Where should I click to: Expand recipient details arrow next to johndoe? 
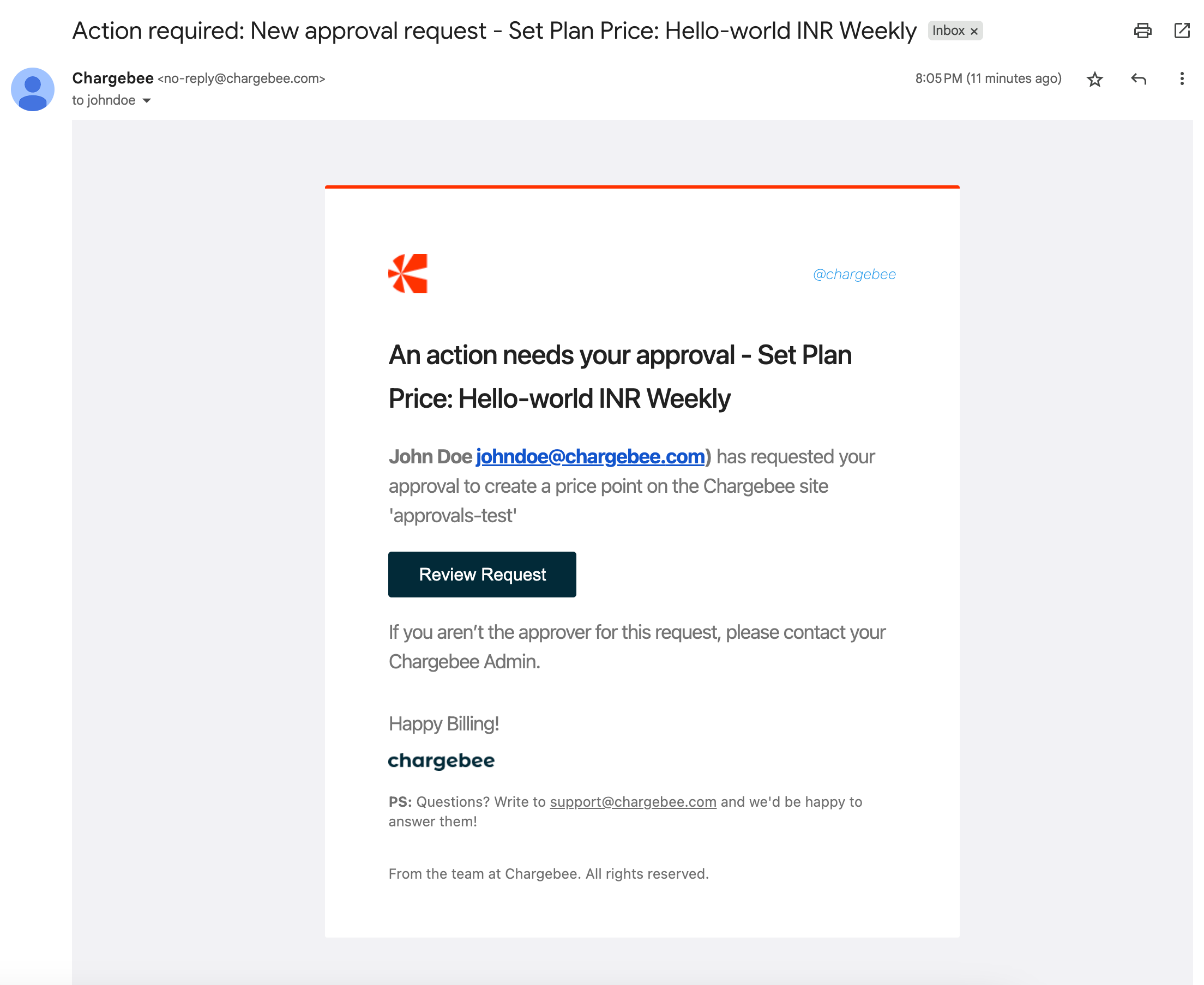point(147,100)
